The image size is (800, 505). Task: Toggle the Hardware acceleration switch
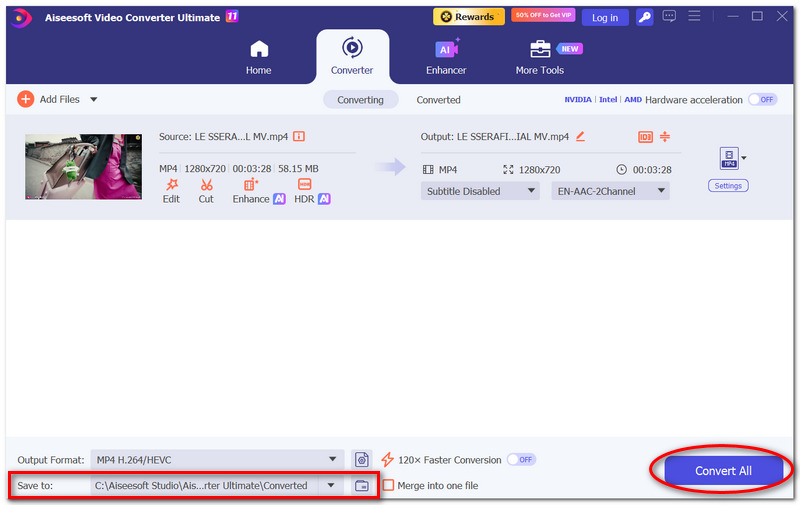(x=763, y=99)
